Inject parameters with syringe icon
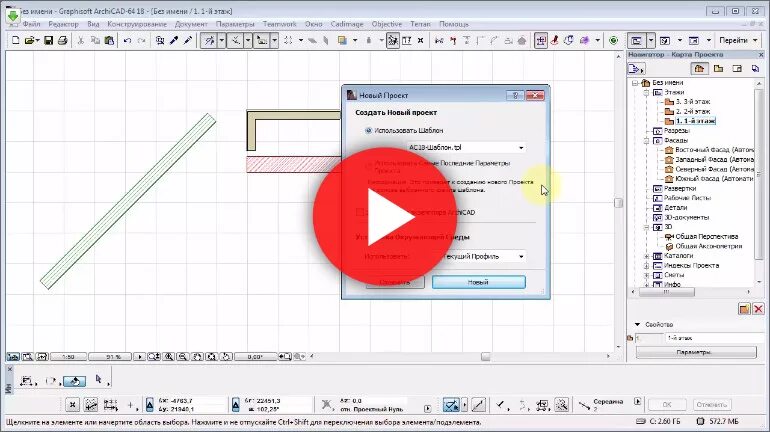Viewport: 770px width, 432px height. pos(188,40)
